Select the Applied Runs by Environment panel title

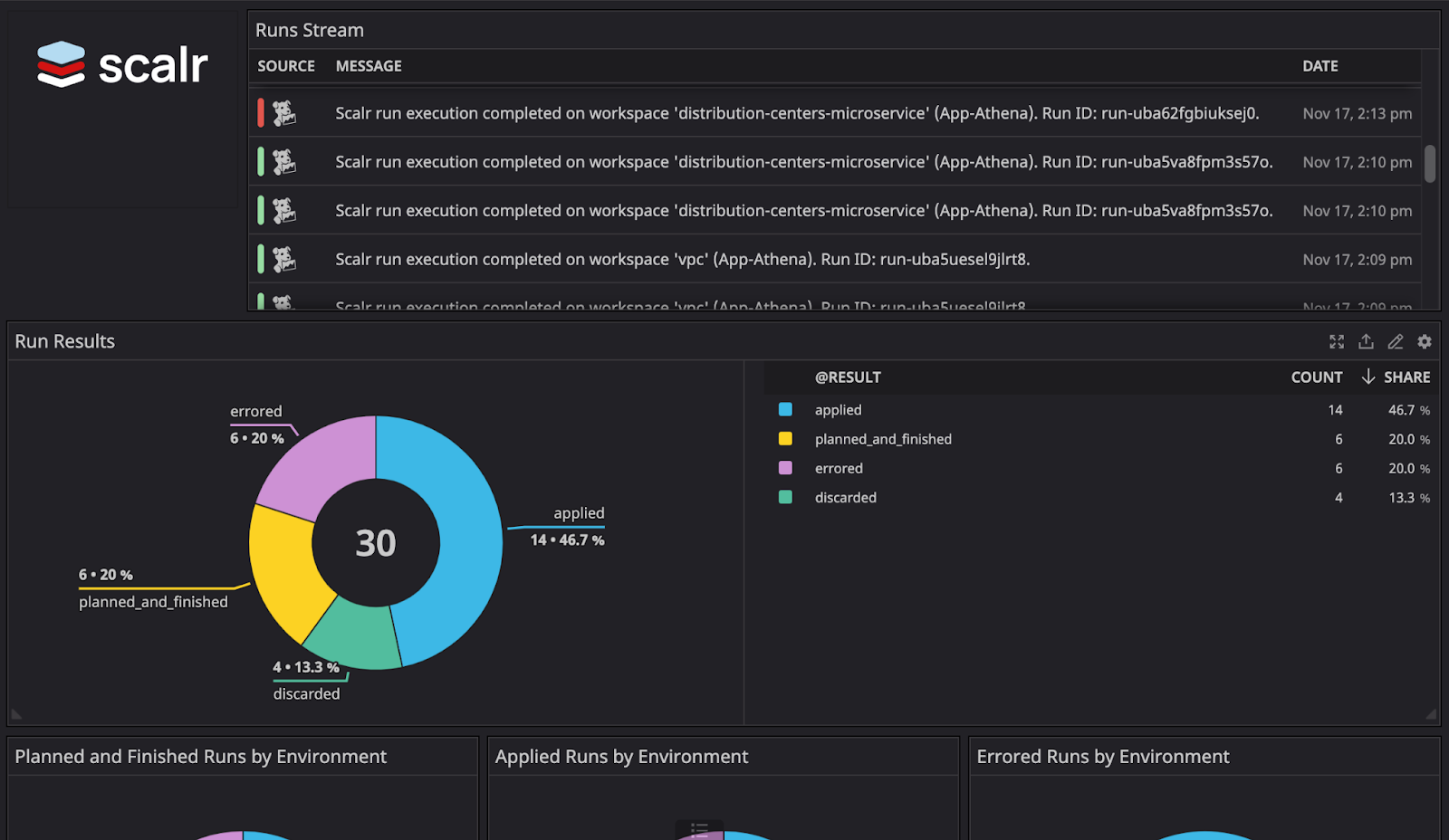(x=621, y=756)
